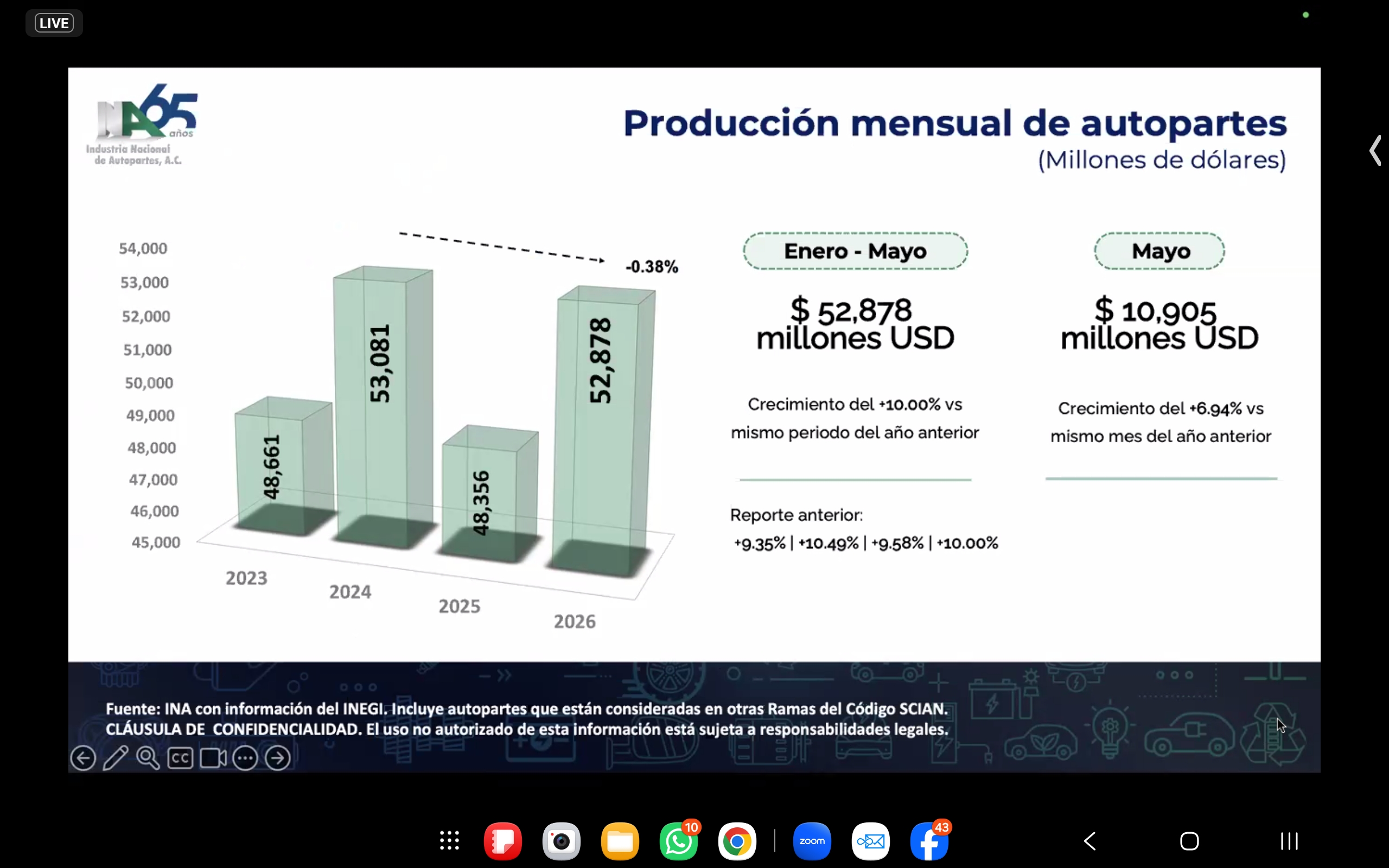Click the "+10.49%" previous report value

(x=828, y=544)
